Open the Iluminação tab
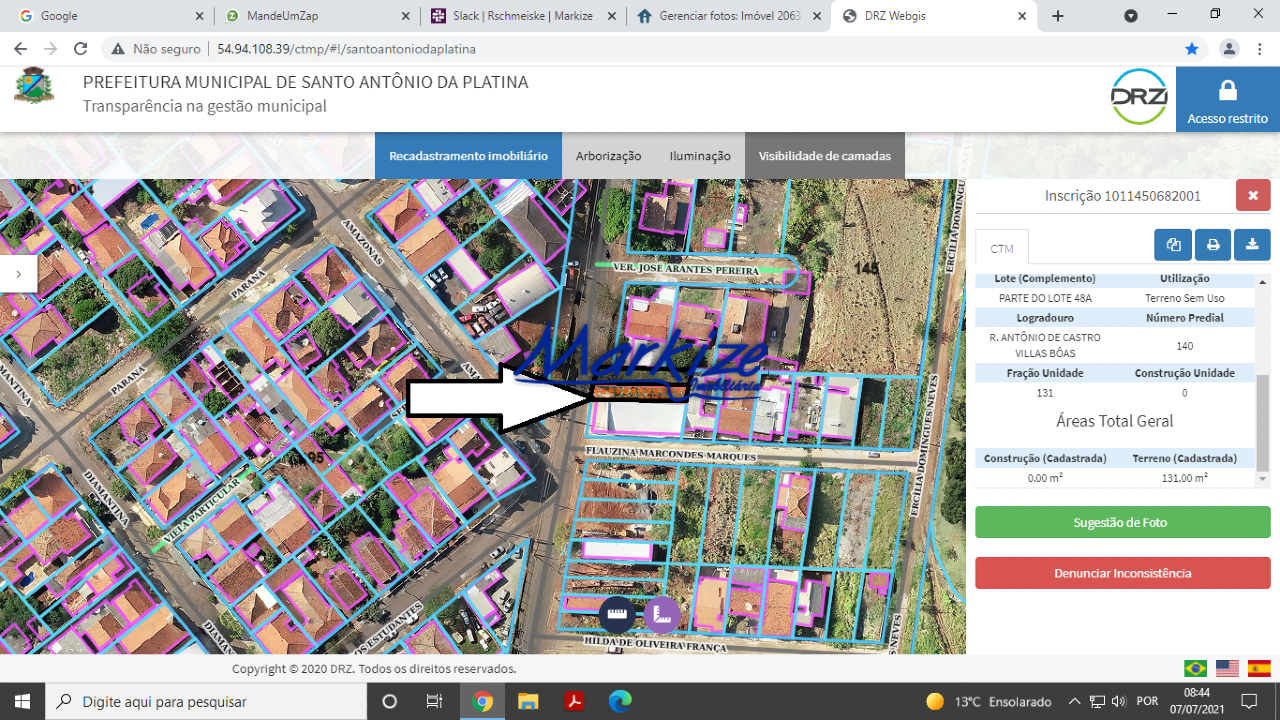 (700, 156)
